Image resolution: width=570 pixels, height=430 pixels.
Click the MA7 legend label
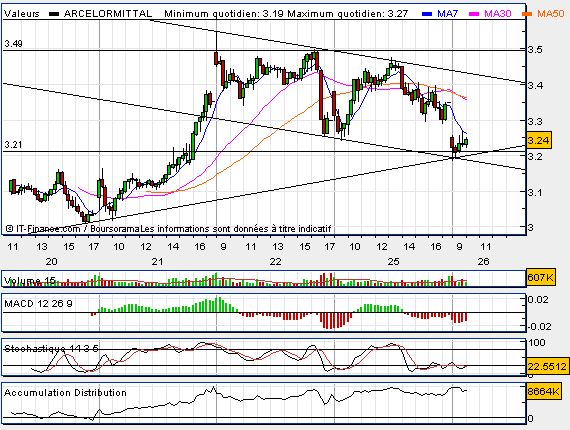[x=447, y=14]
